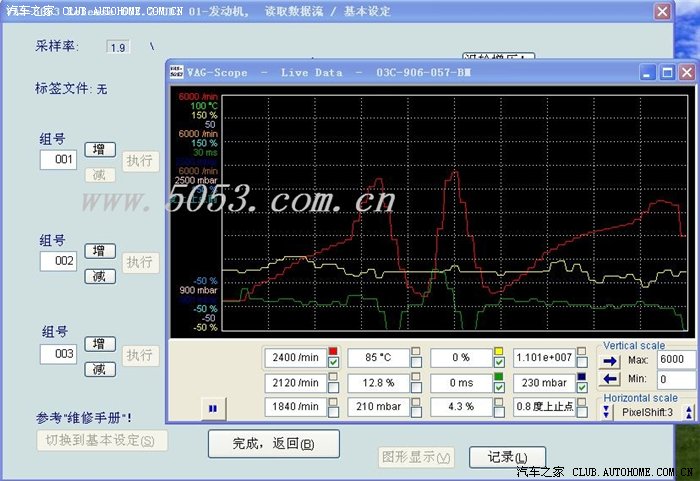This screenshot has height=481, width=700.
Task: Enable the 1.101e+007 trace checkbox
Action: point(582,362)
